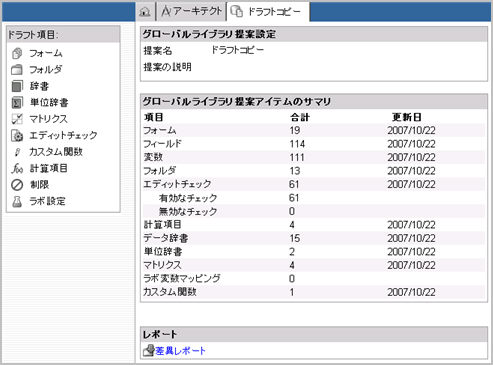Click the フォーム icon in draft items

coord(17,53)
